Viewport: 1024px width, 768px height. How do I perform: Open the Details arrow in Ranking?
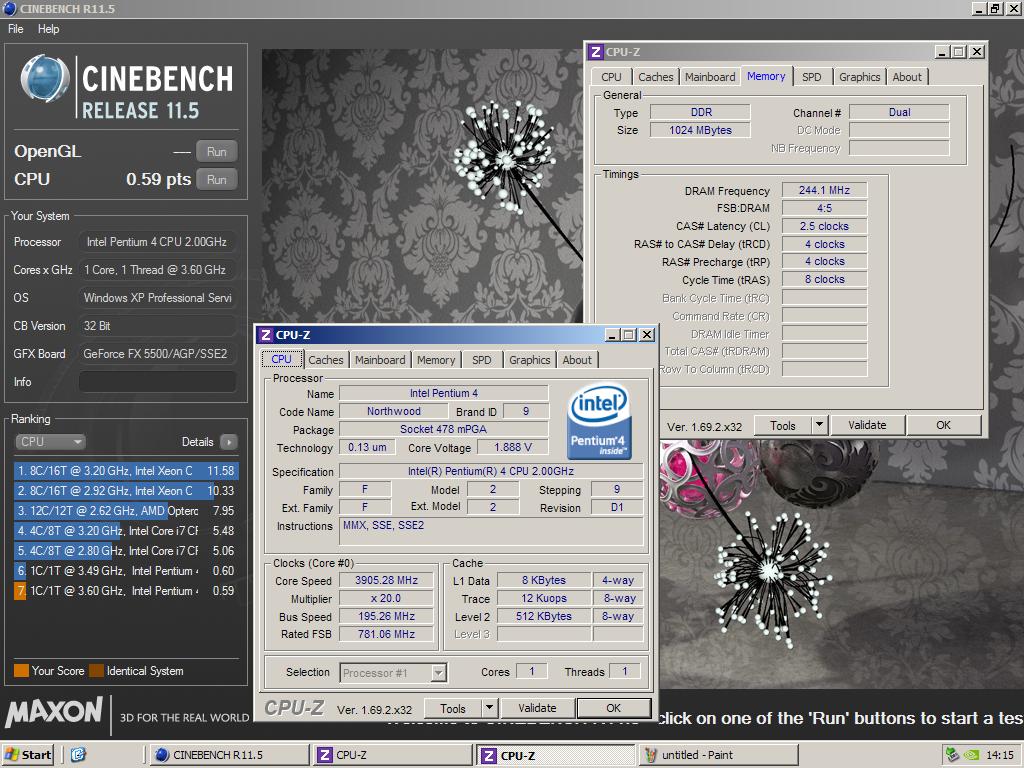coord(229,442)
